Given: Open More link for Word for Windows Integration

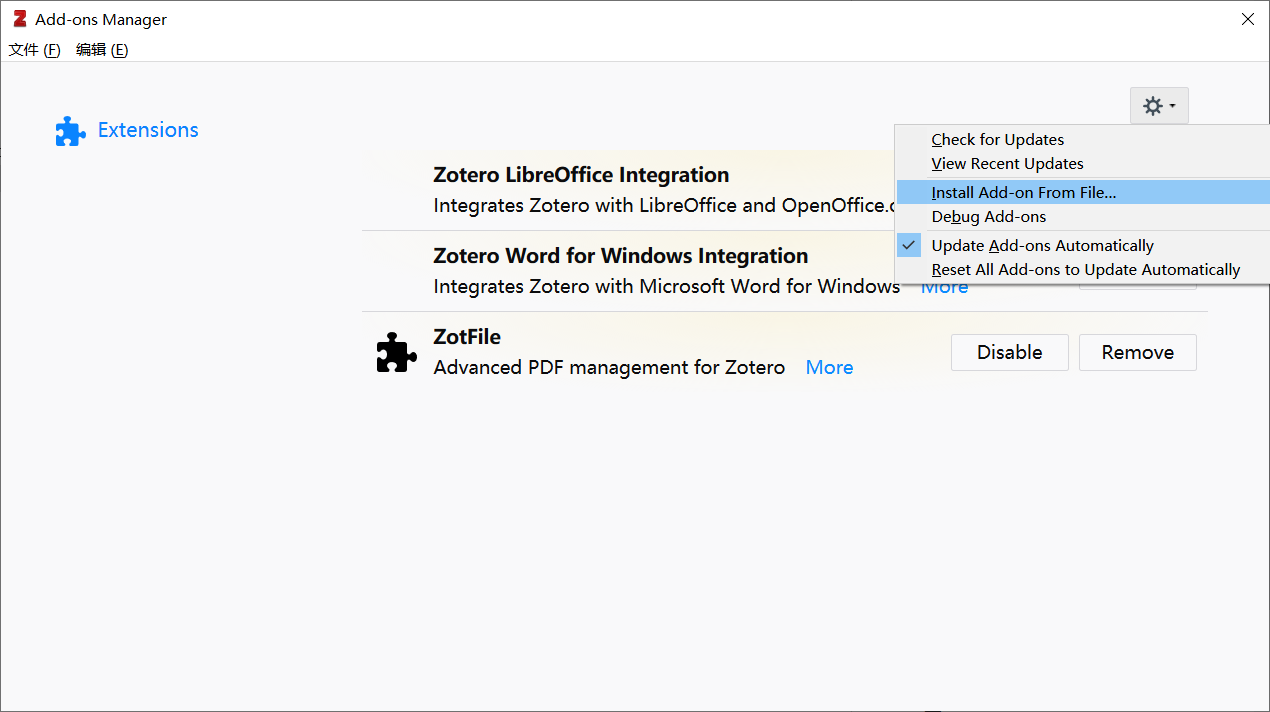Looking at the screenshot, I should (944, 290).
